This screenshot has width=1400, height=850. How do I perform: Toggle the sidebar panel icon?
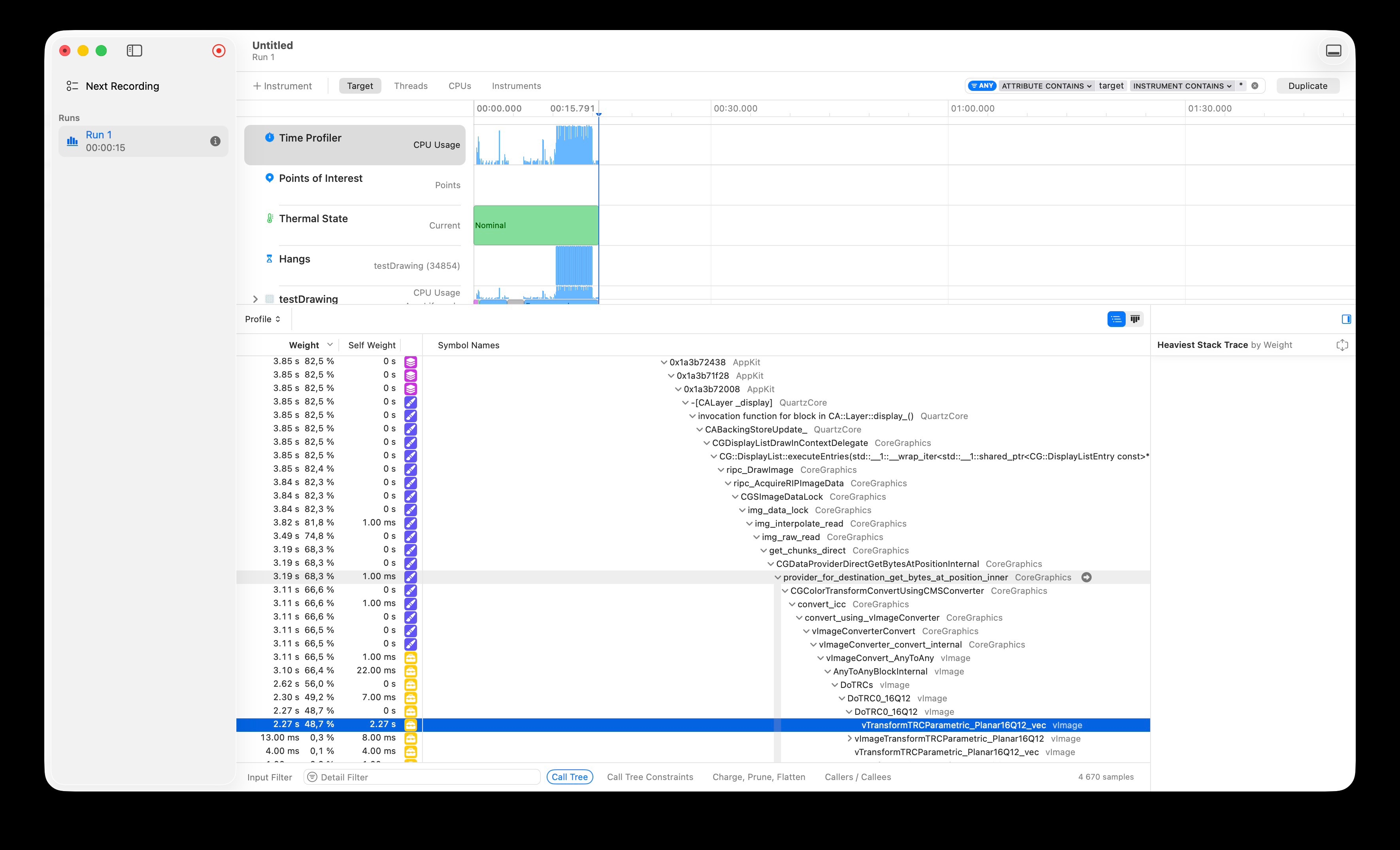click(134, 51)
